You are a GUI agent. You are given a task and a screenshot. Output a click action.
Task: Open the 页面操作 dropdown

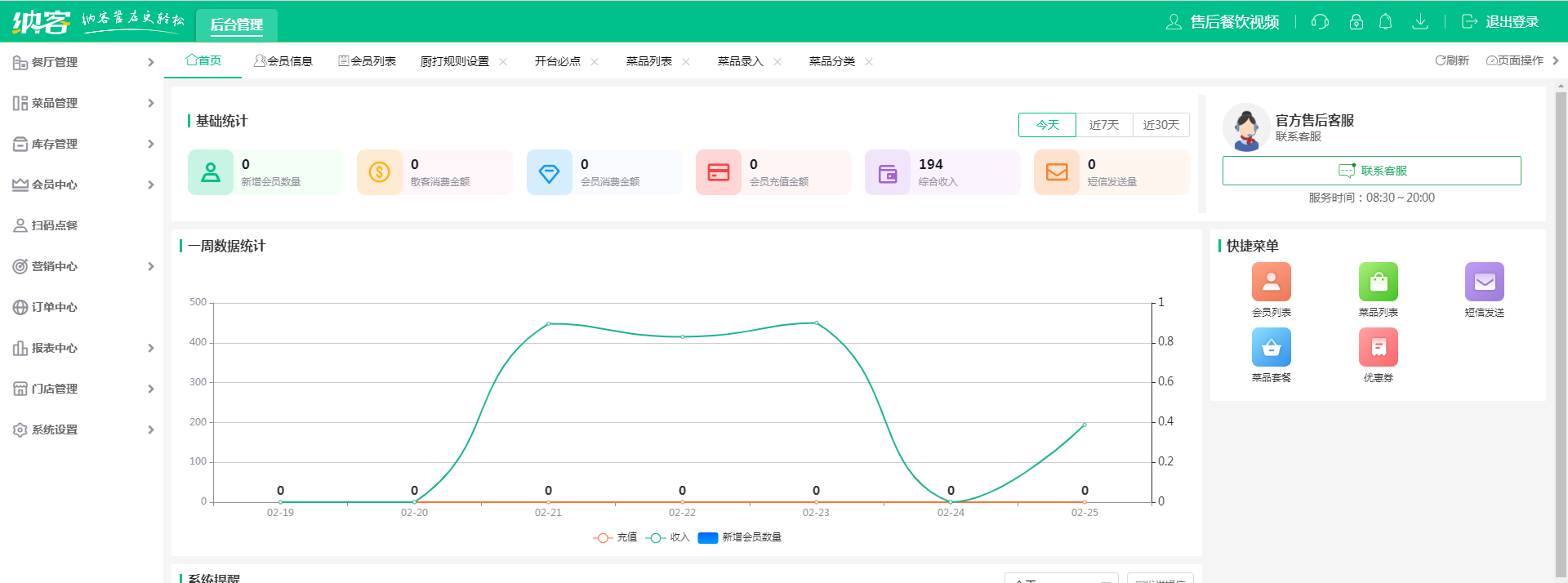(1515, 60)
